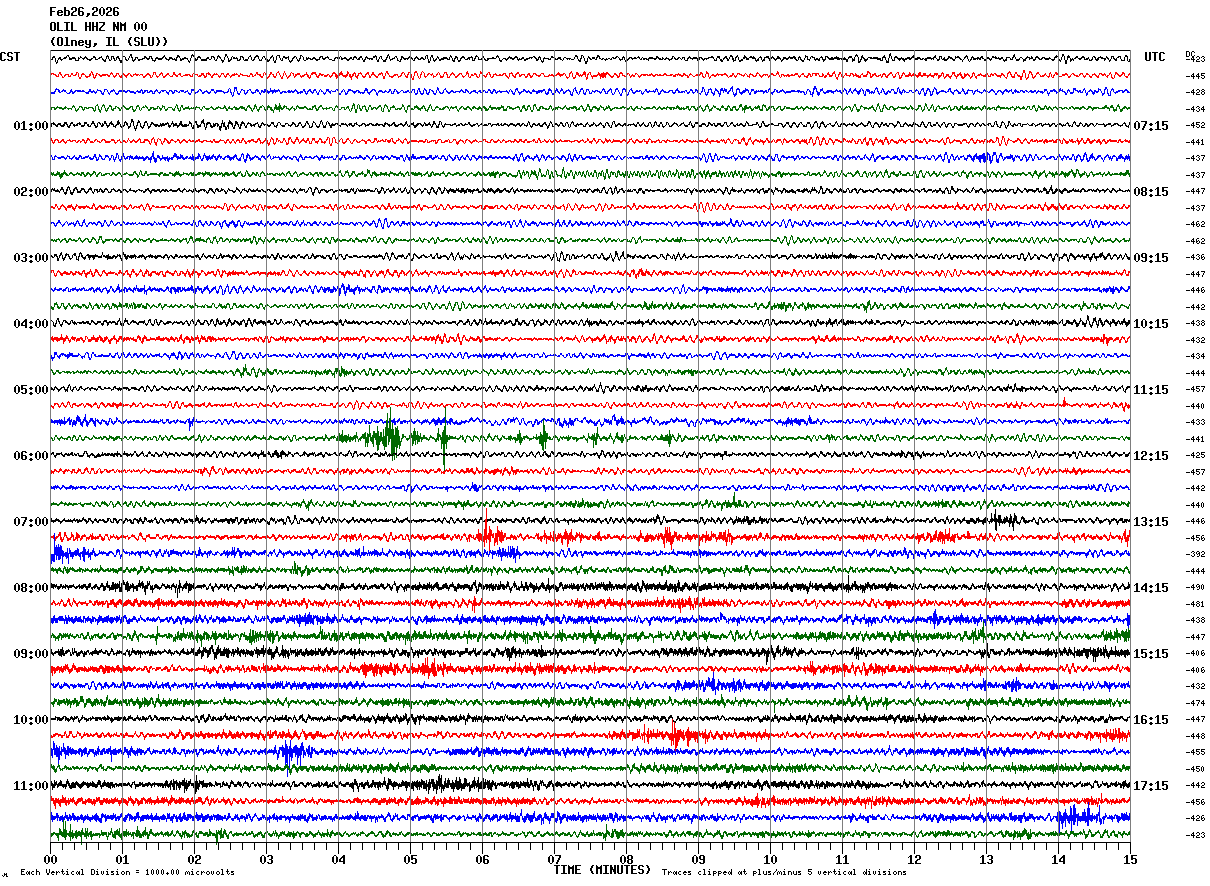This screenshot has width=1210, height=886.
Task: Click DC offset value -448
Action: click(x=1195, y=736)
